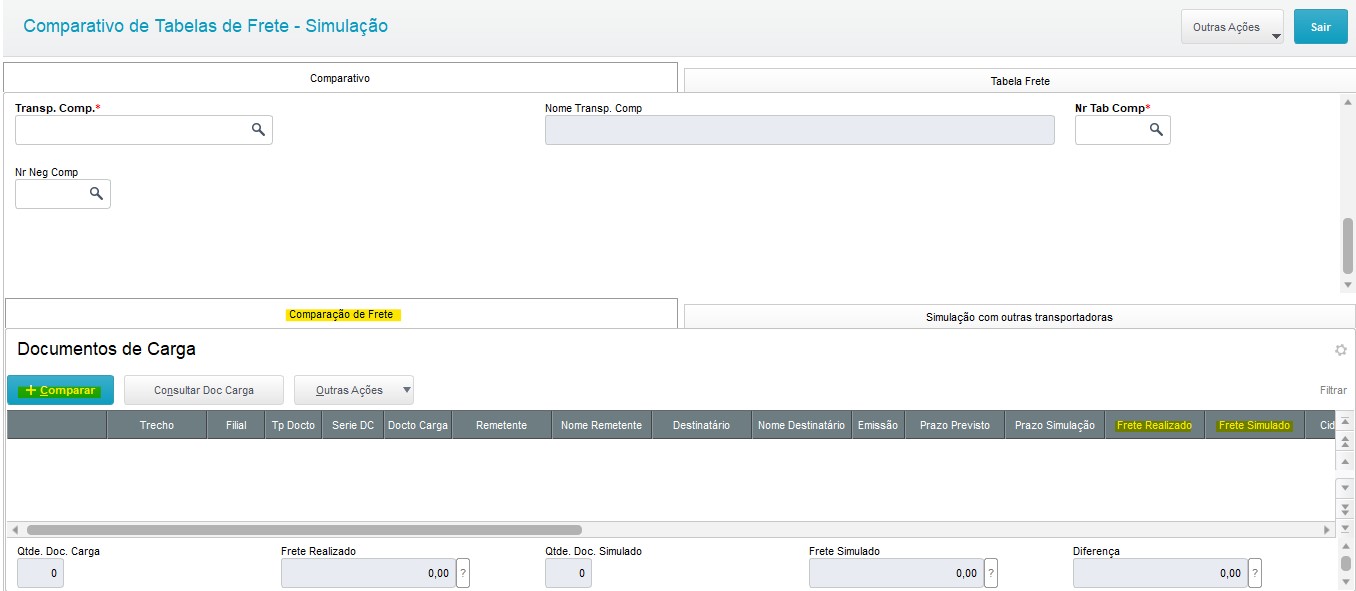This screenshot has height=591, width=1356.
Task: Click the Nome Remetente column header
Action: pos(601,425)
